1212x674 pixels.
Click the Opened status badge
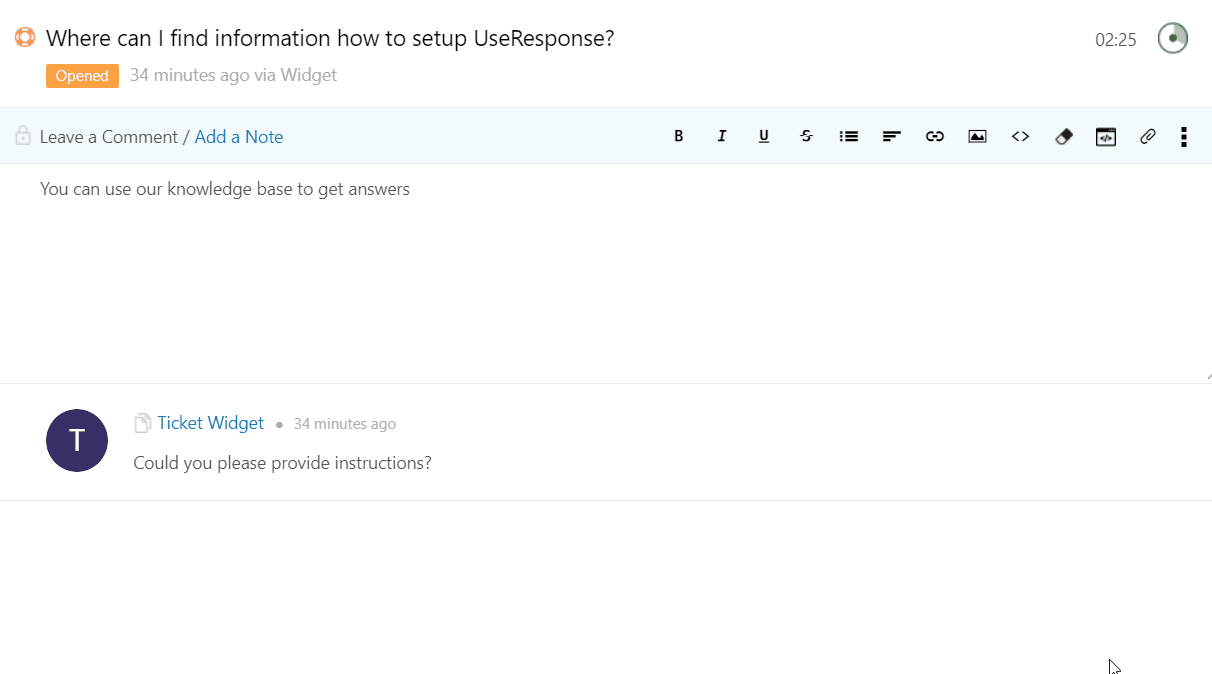82,76
